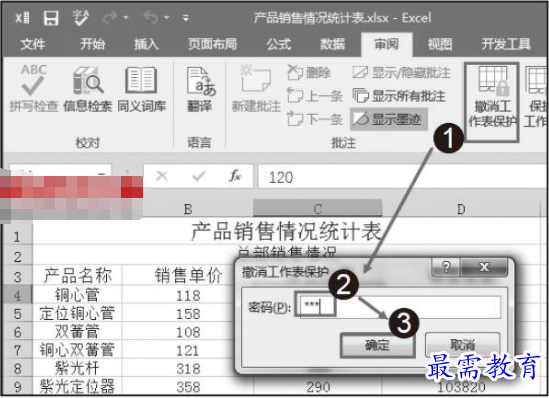Click 撤消工作表保护 unprotect sheet button

[492, 102]
